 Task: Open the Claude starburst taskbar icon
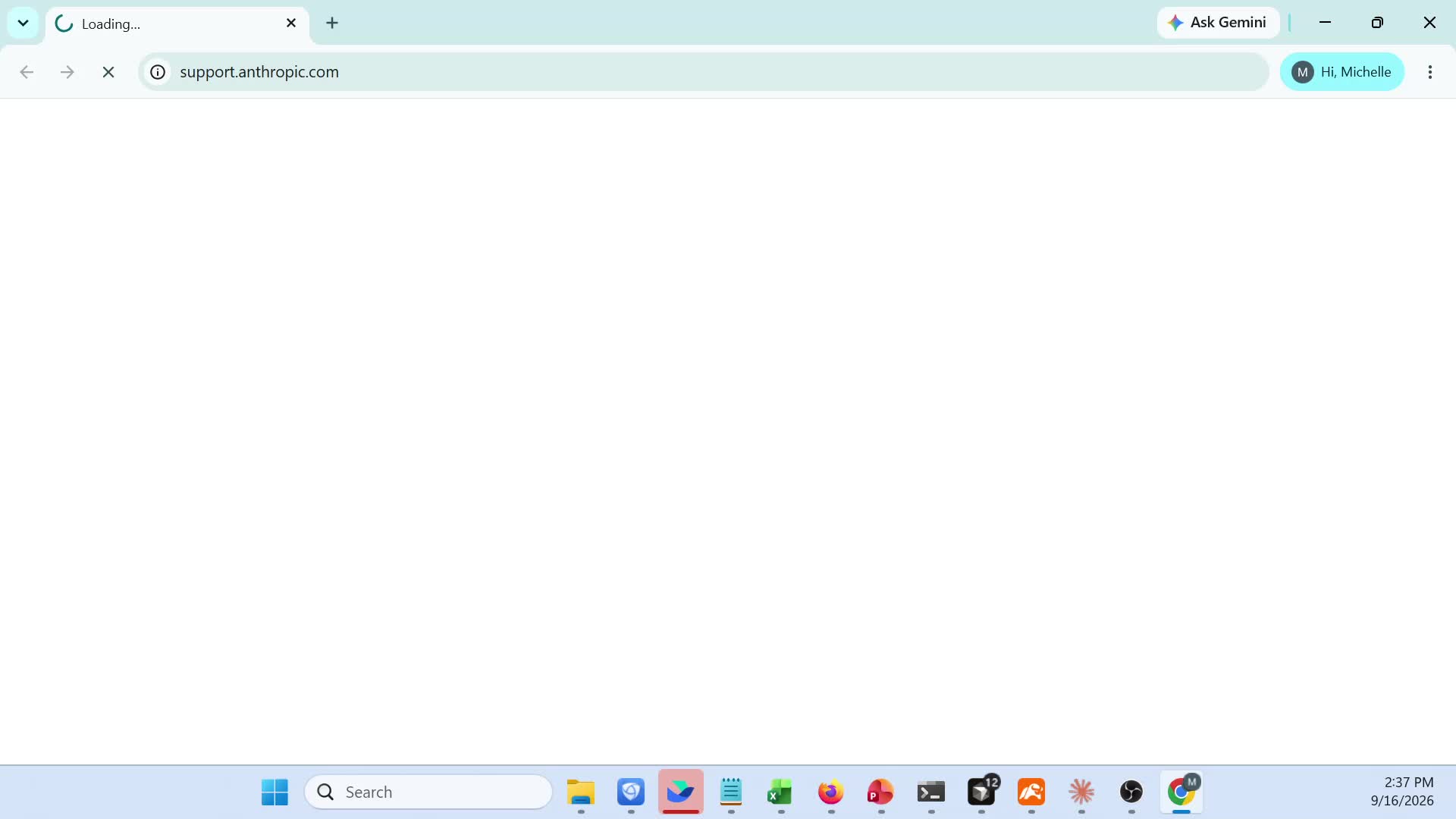(1081, 792)
